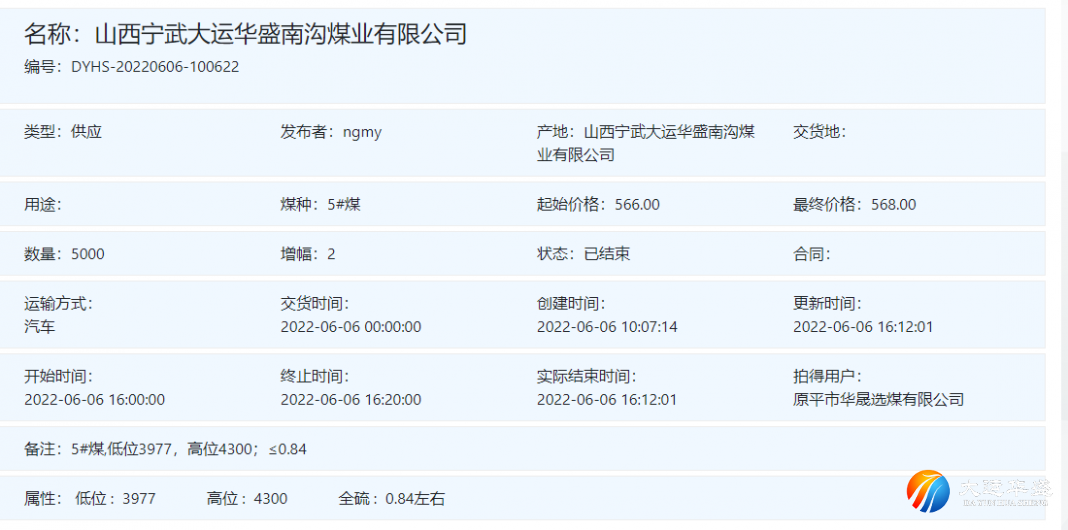Viewport: 1068px width, 530px height.
Task: Click the transport method value 汽车
Action: [x=40, y=327]
